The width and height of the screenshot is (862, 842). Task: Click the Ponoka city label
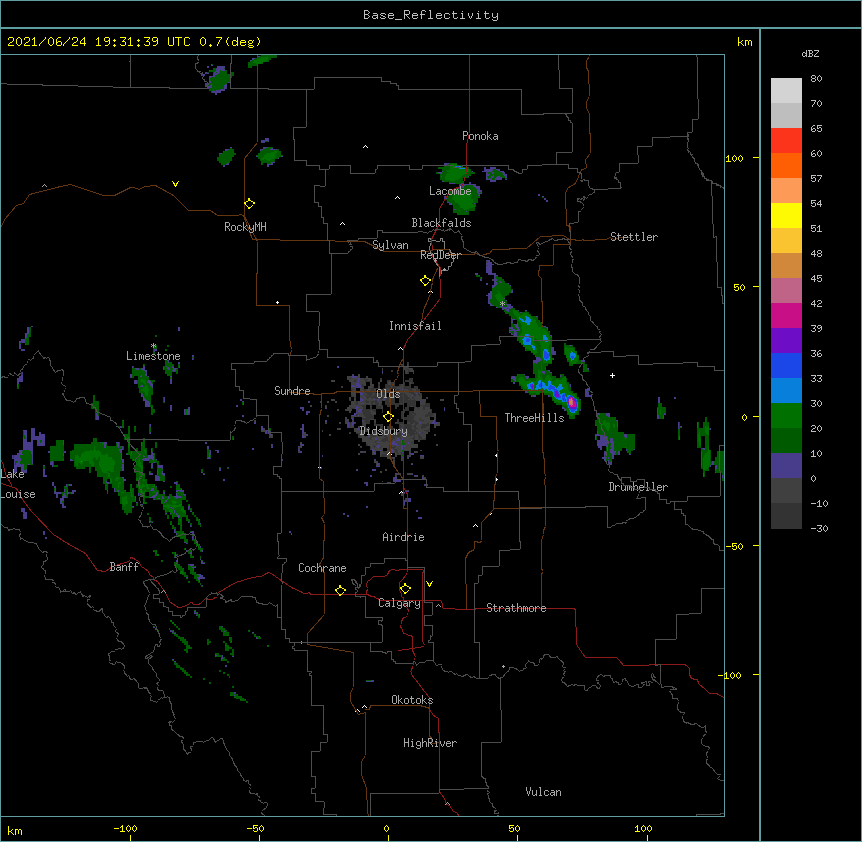point(480,136)
